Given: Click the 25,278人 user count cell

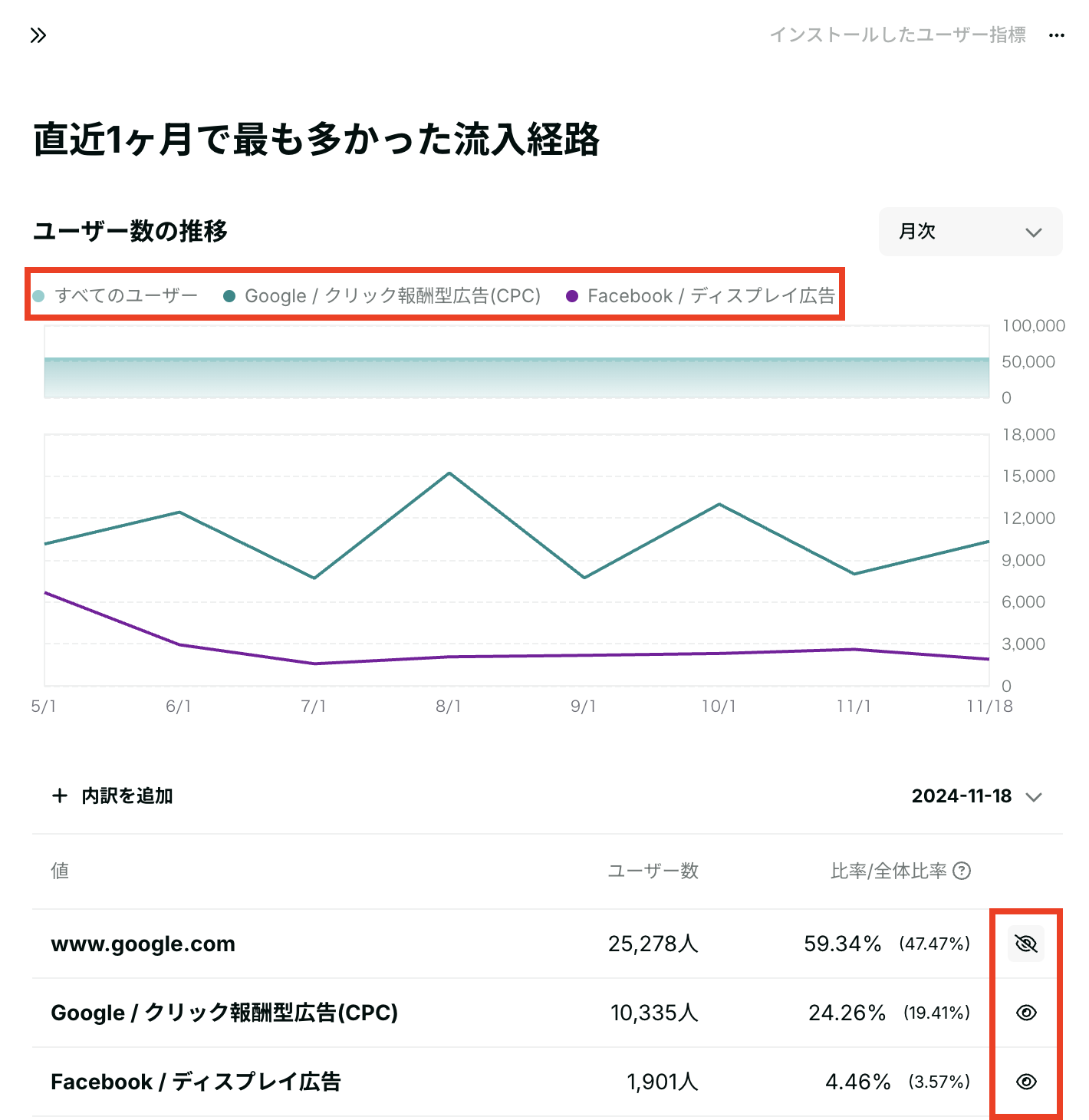Looking at the screenshot, I should click(653, 944).
